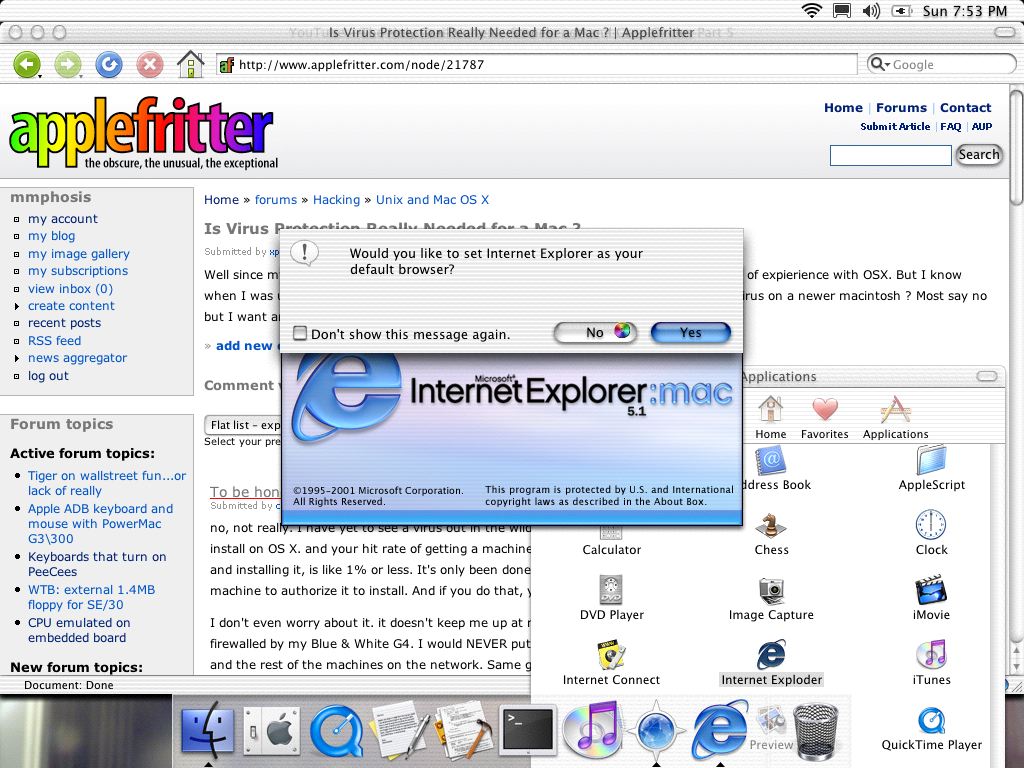Click the "log out" sidebar link
Screen dimensions: 1024x768
pyautogui.click(x=48, y=376)
